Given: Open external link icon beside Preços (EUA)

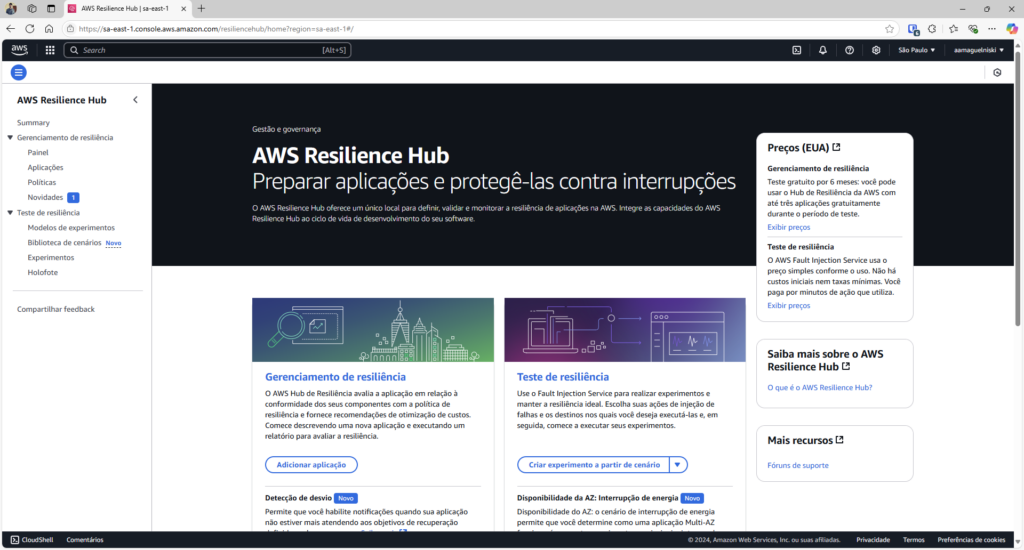Looking at the screenshot, I should coord(837,148).
